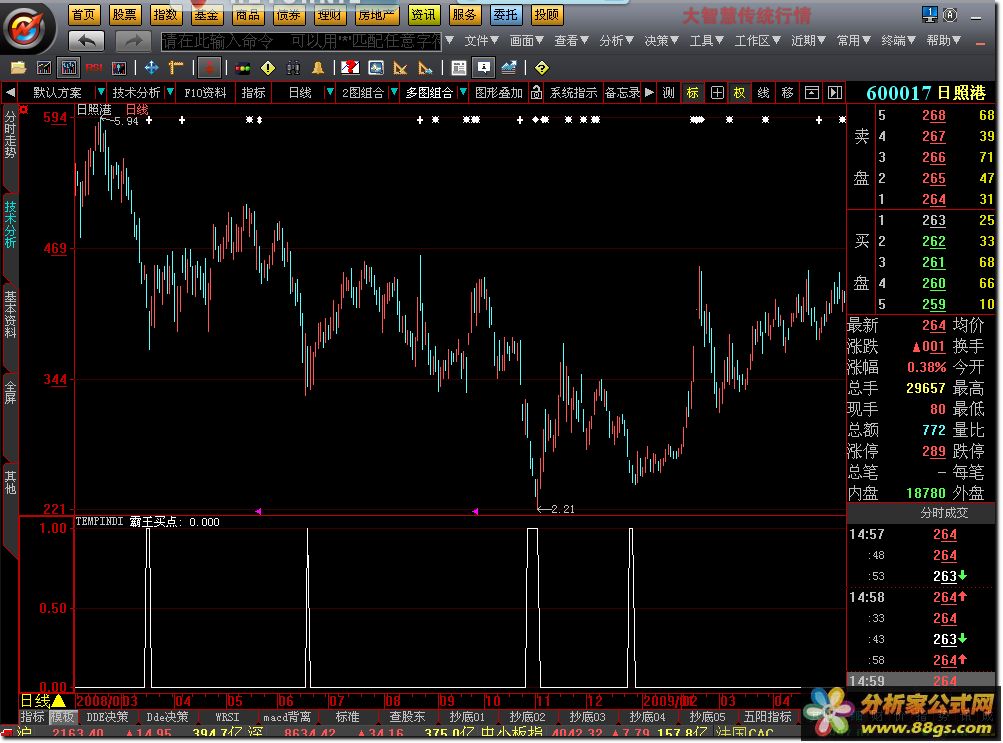Open the 2图组合 dropdown arrow
Viewport: 1003px width, 743px height.
(x=393, y=93)
